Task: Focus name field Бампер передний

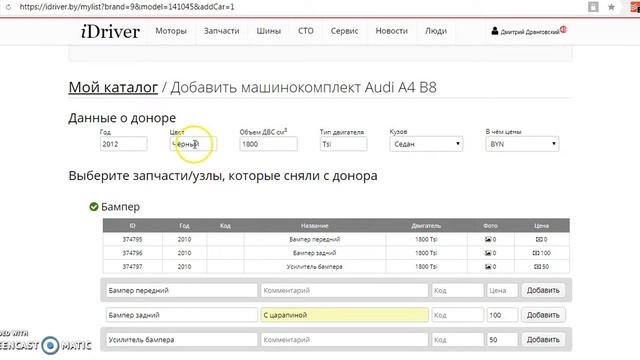Action: tap(181, 291)
